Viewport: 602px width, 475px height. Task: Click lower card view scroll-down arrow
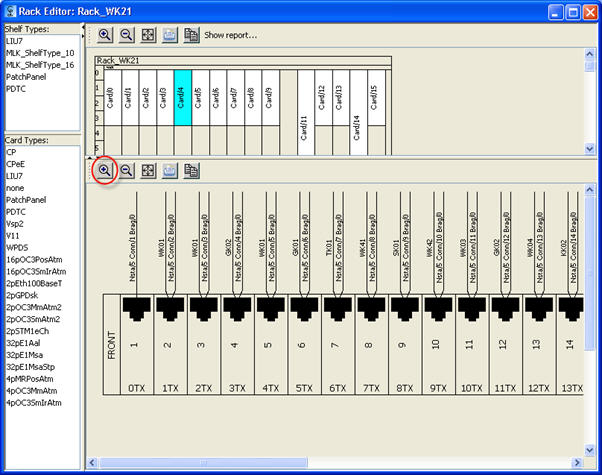pyautogui.click(x=590, y=450)
